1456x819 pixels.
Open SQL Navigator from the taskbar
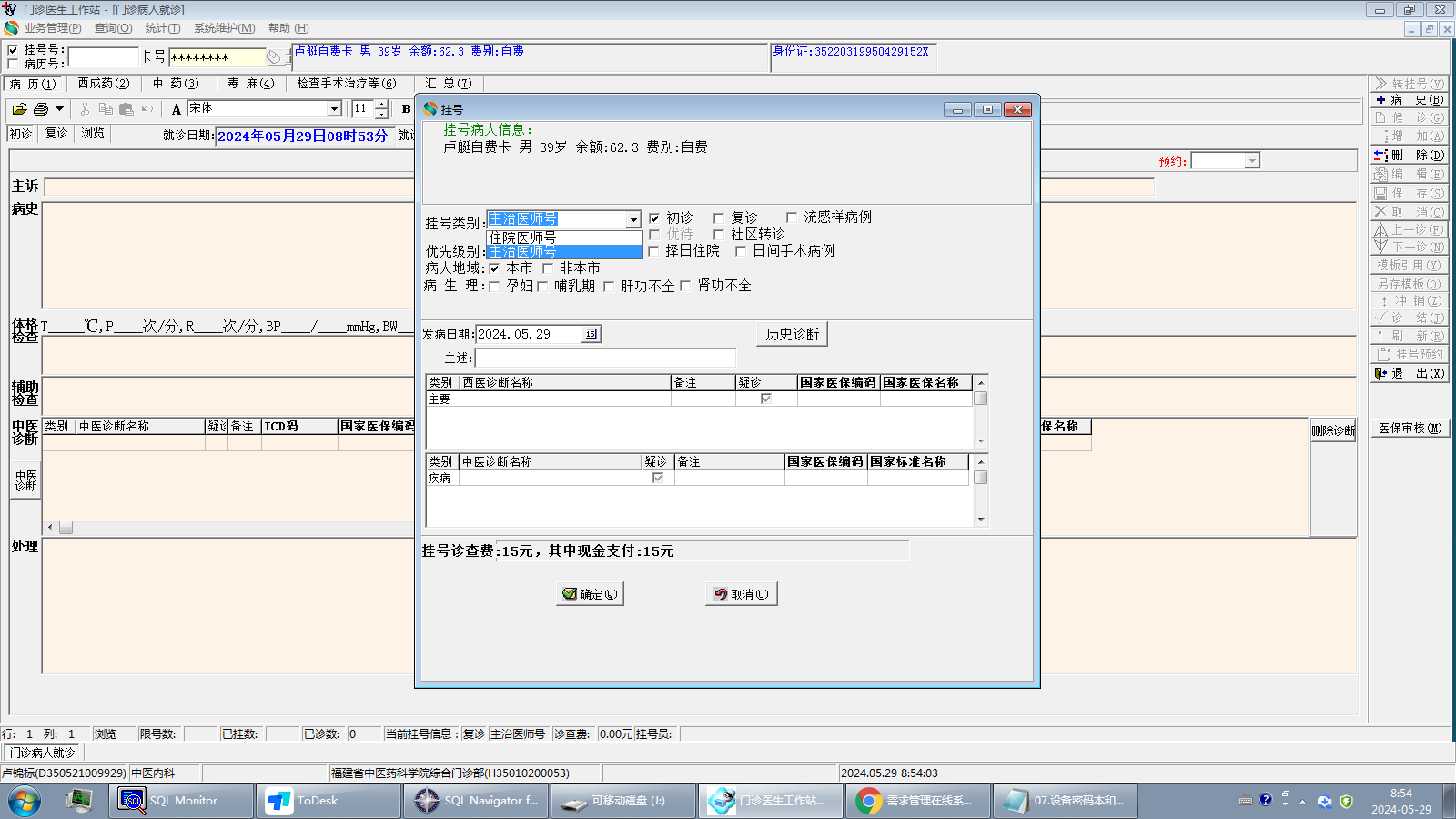[x=476, y=801]
